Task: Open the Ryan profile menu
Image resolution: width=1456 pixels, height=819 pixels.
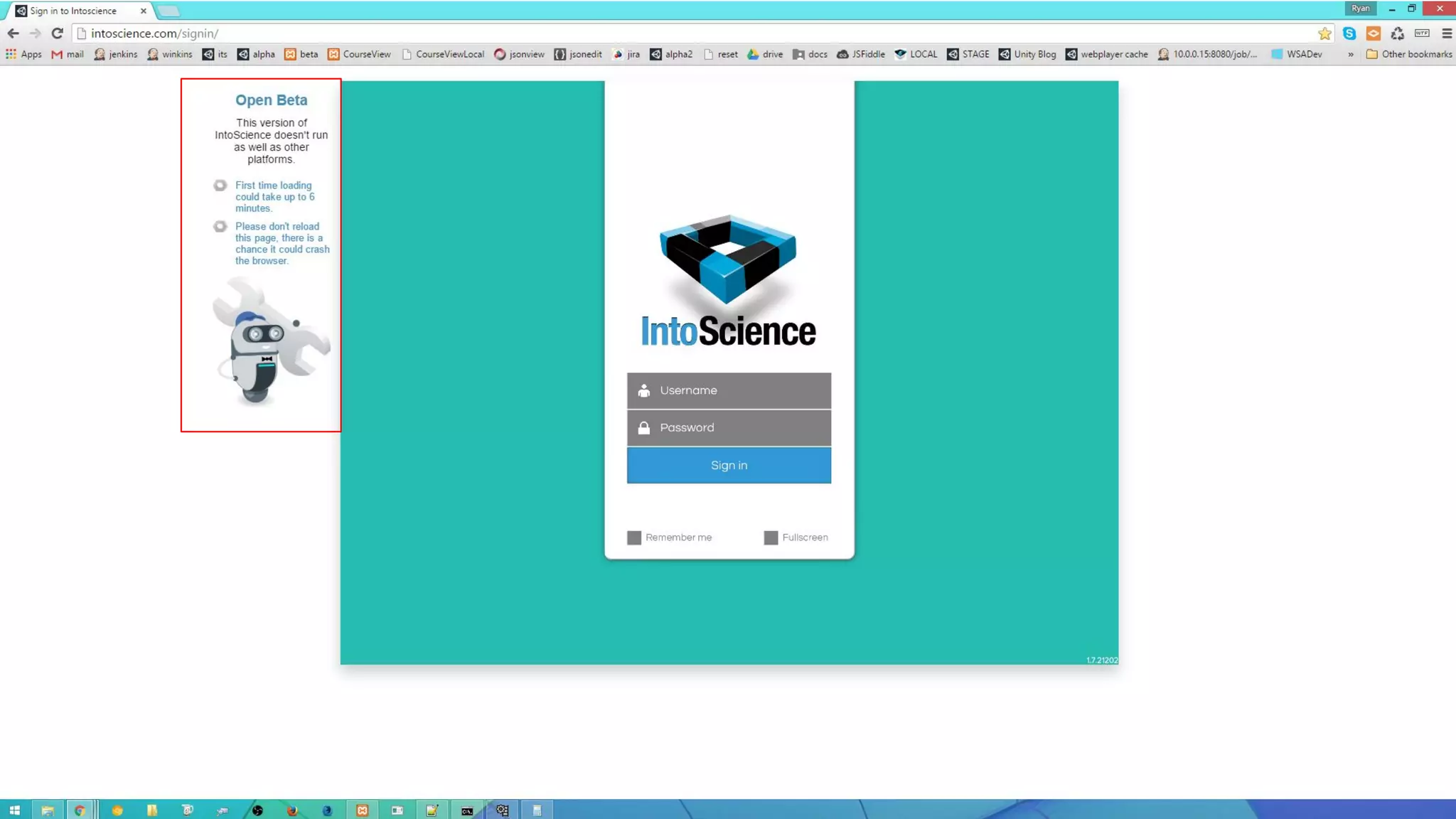Action: 1360,9
